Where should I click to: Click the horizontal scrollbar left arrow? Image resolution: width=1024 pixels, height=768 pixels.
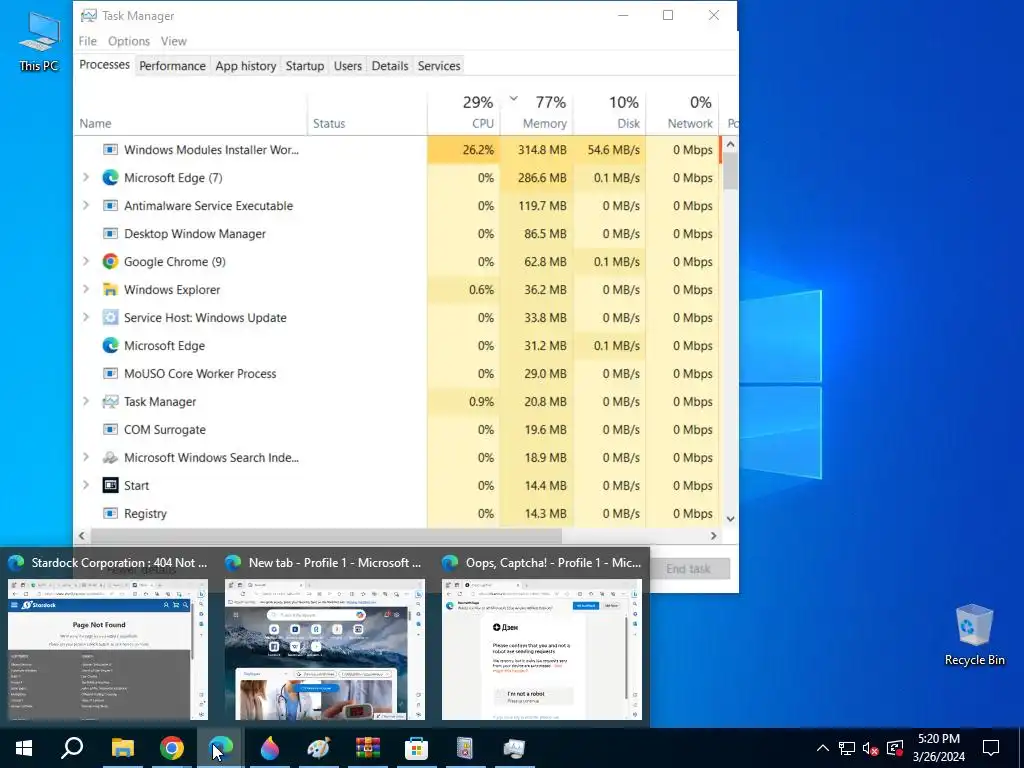coord(82,536)
